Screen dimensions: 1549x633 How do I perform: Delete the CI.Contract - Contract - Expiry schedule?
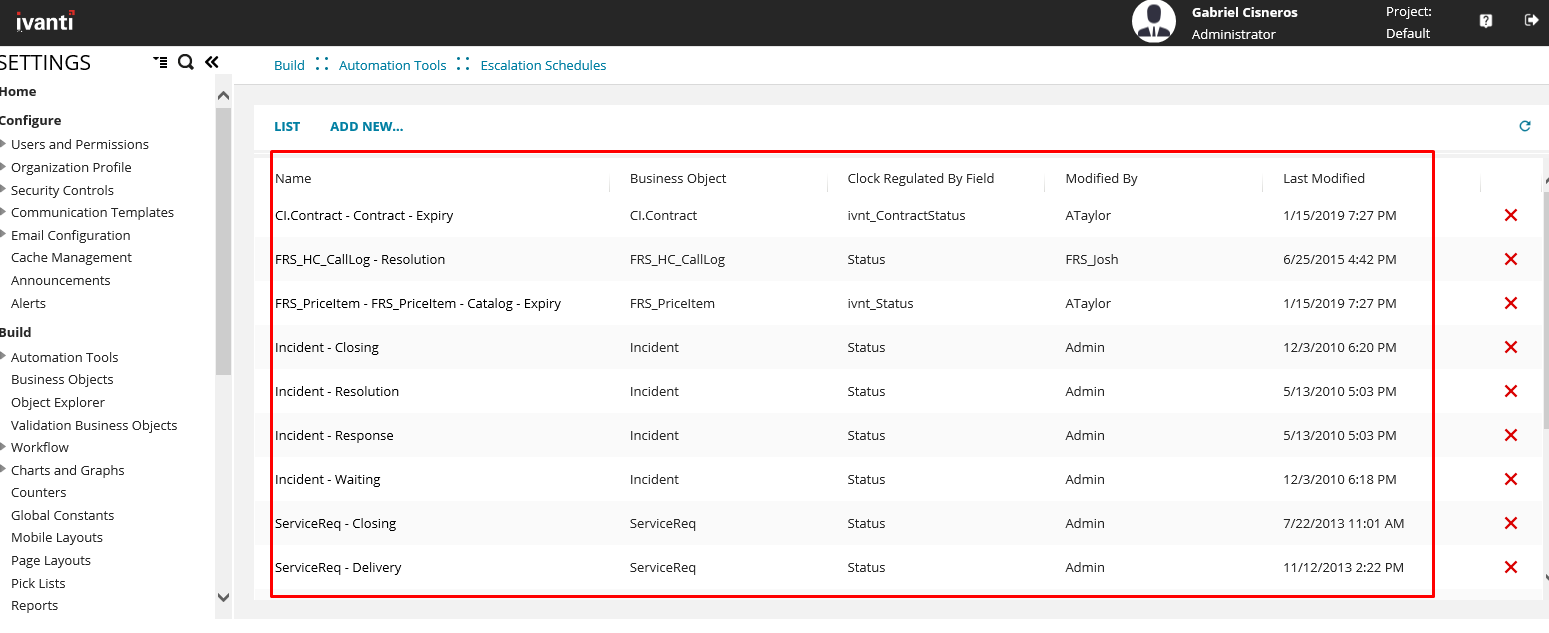[x=1510, y=215]
